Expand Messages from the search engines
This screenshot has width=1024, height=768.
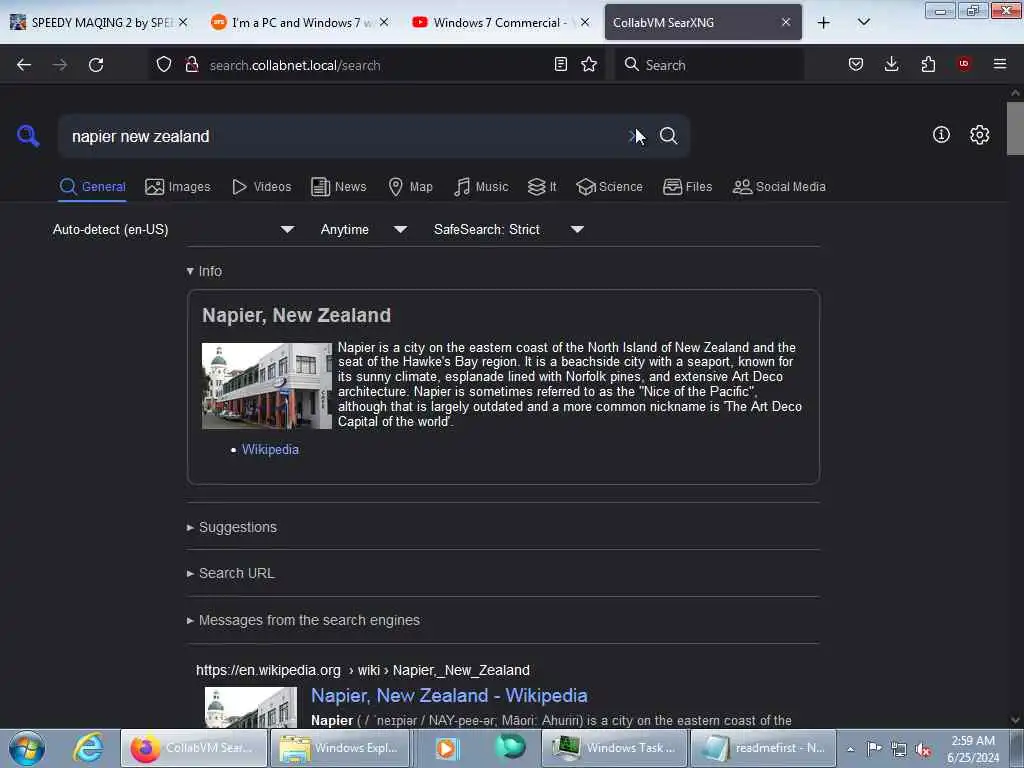tap(303, 620)
